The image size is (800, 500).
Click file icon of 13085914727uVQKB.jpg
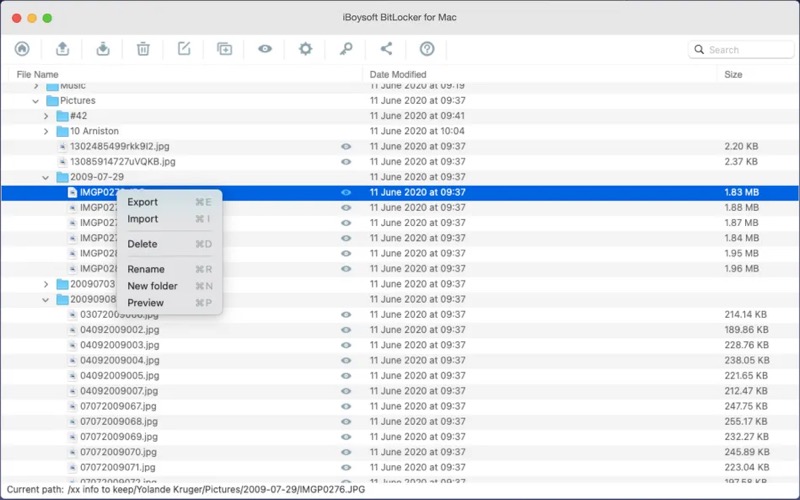point(62,162)
